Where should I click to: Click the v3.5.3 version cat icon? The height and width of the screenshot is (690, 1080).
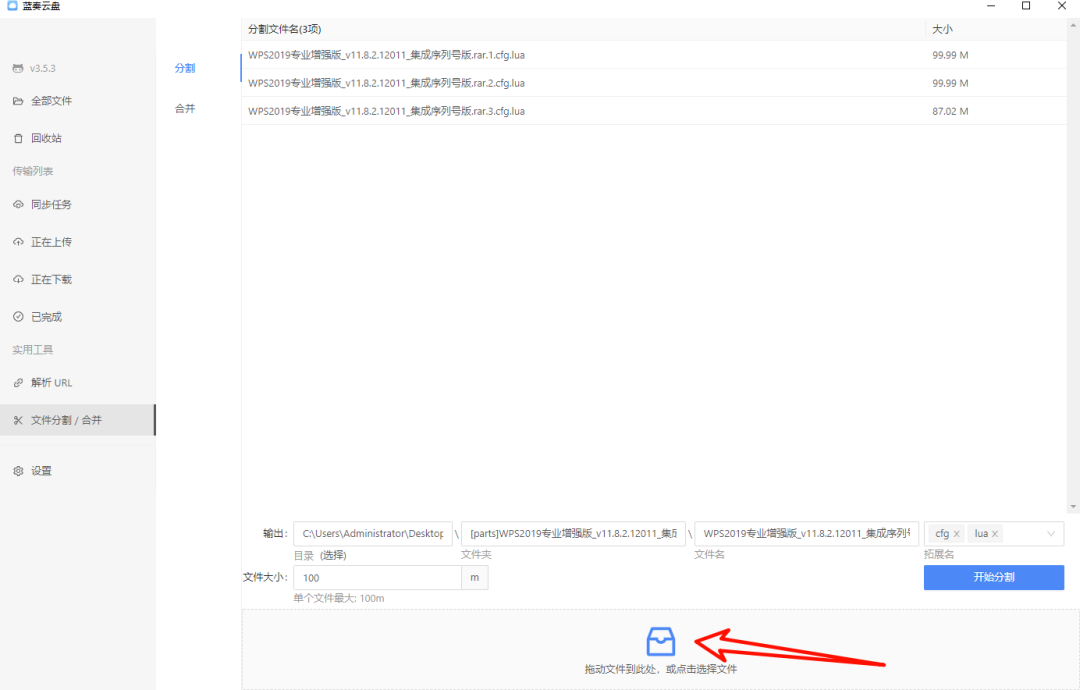pyautogui.click(x=18, y=68)
